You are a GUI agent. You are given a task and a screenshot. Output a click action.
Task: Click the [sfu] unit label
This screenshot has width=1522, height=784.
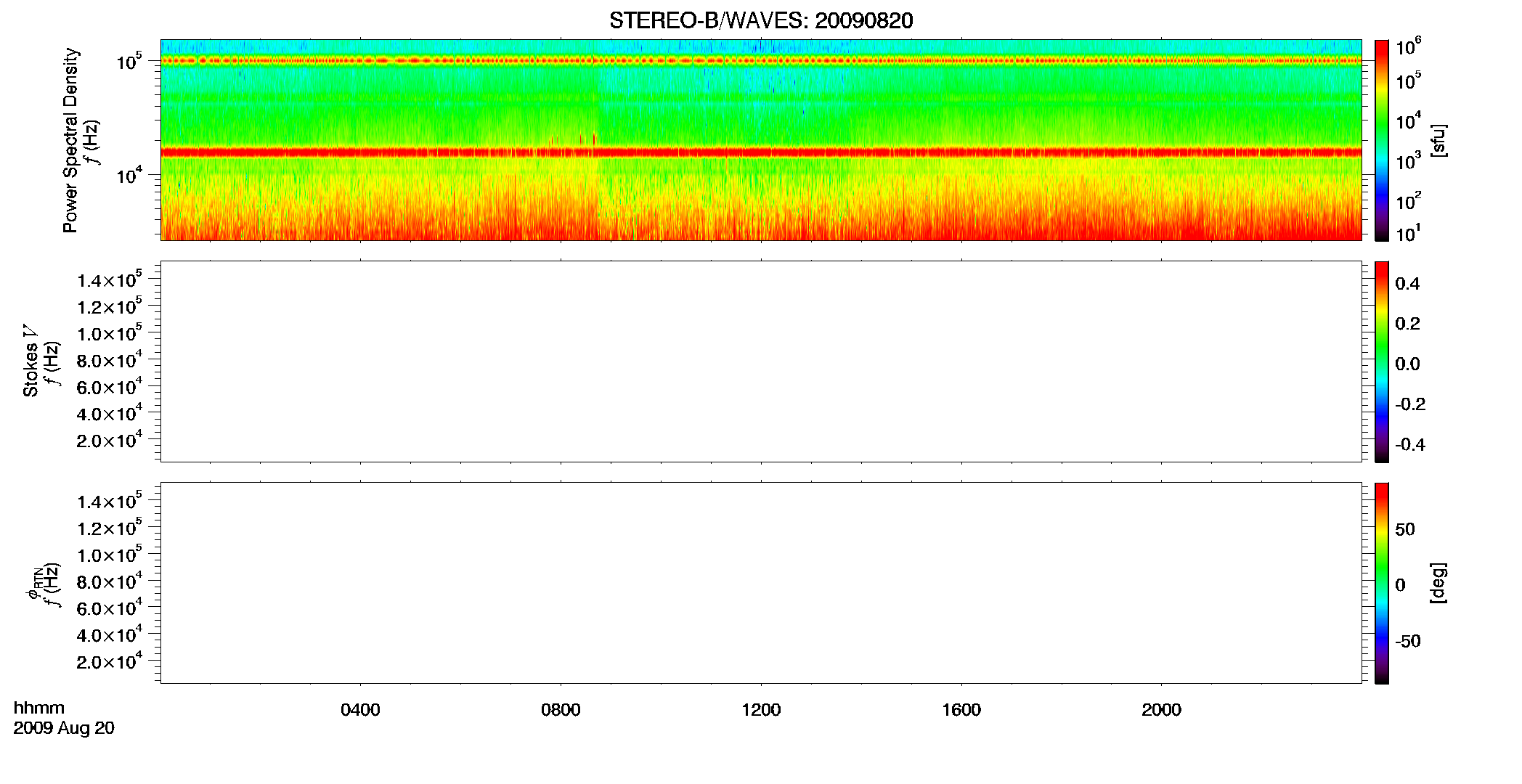[x=1438, y=140]
